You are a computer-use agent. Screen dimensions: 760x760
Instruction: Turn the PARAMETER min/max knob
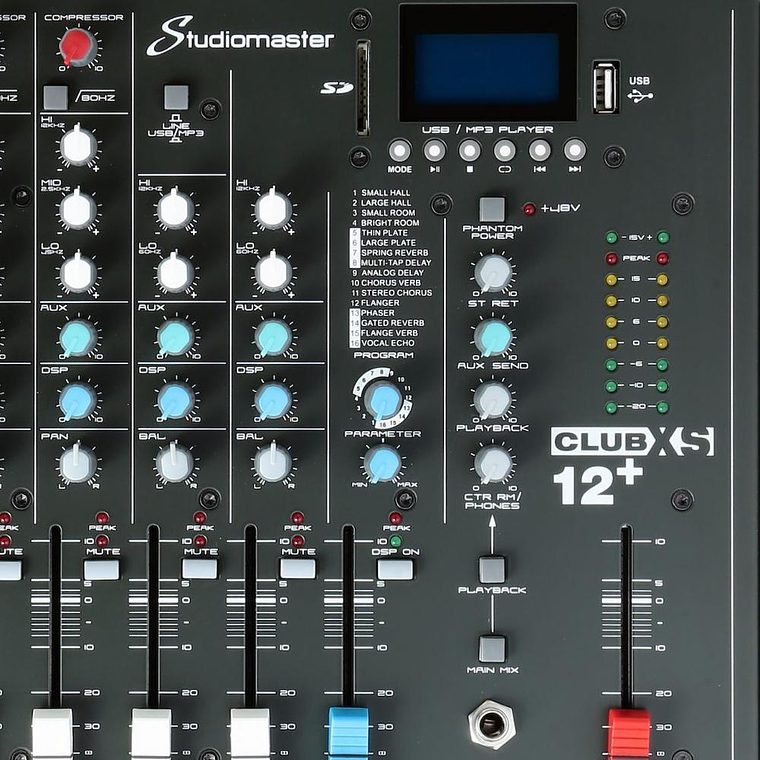coord(383,464)
